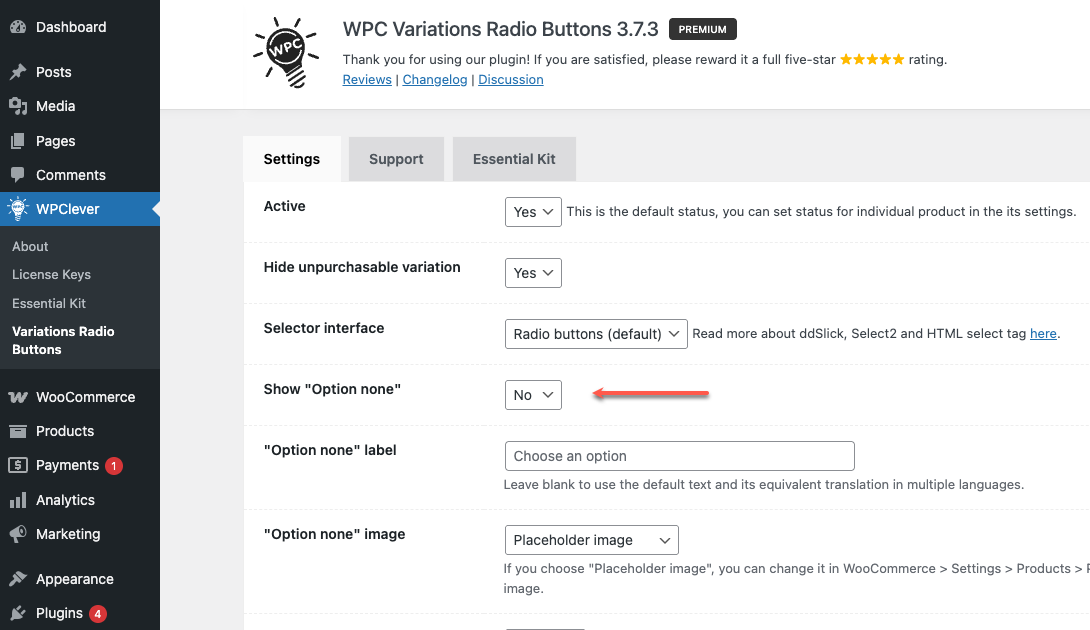Image resolution: width=1090 pixels, height=630 pixels.
Task: Click the Analytics bar chart icon
Action: pos(18,500)
